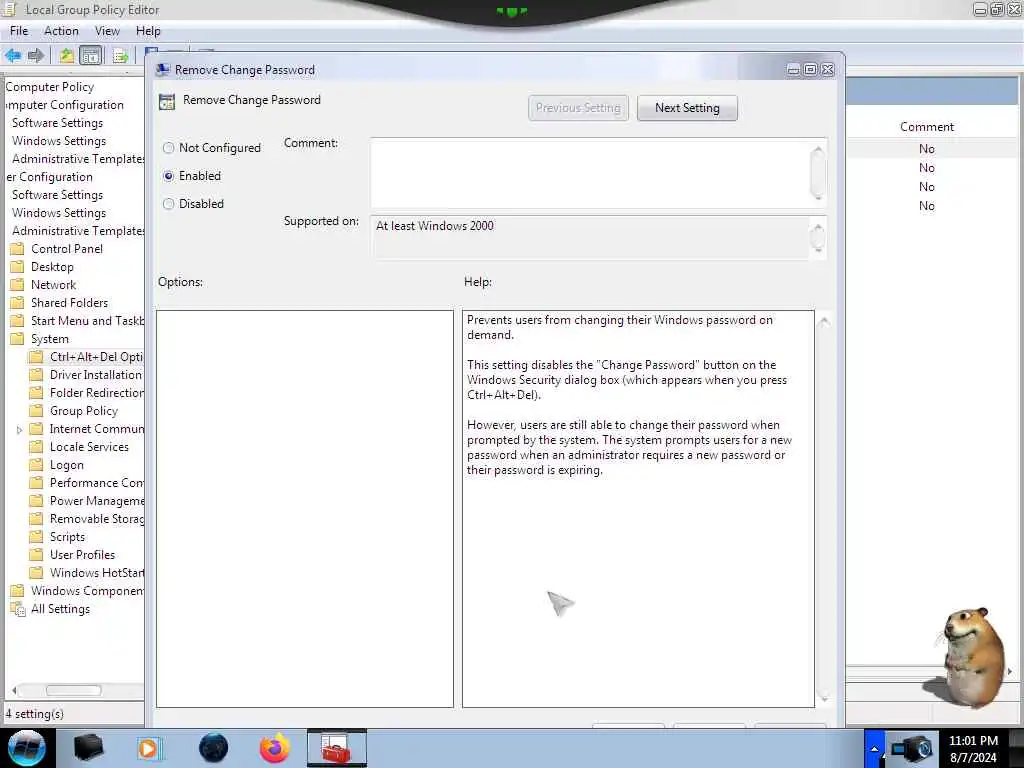The height and width of the screenshot is (768, 1024).
Task: Click the Back arrow toolbar icon
Action: pos(13,56)
